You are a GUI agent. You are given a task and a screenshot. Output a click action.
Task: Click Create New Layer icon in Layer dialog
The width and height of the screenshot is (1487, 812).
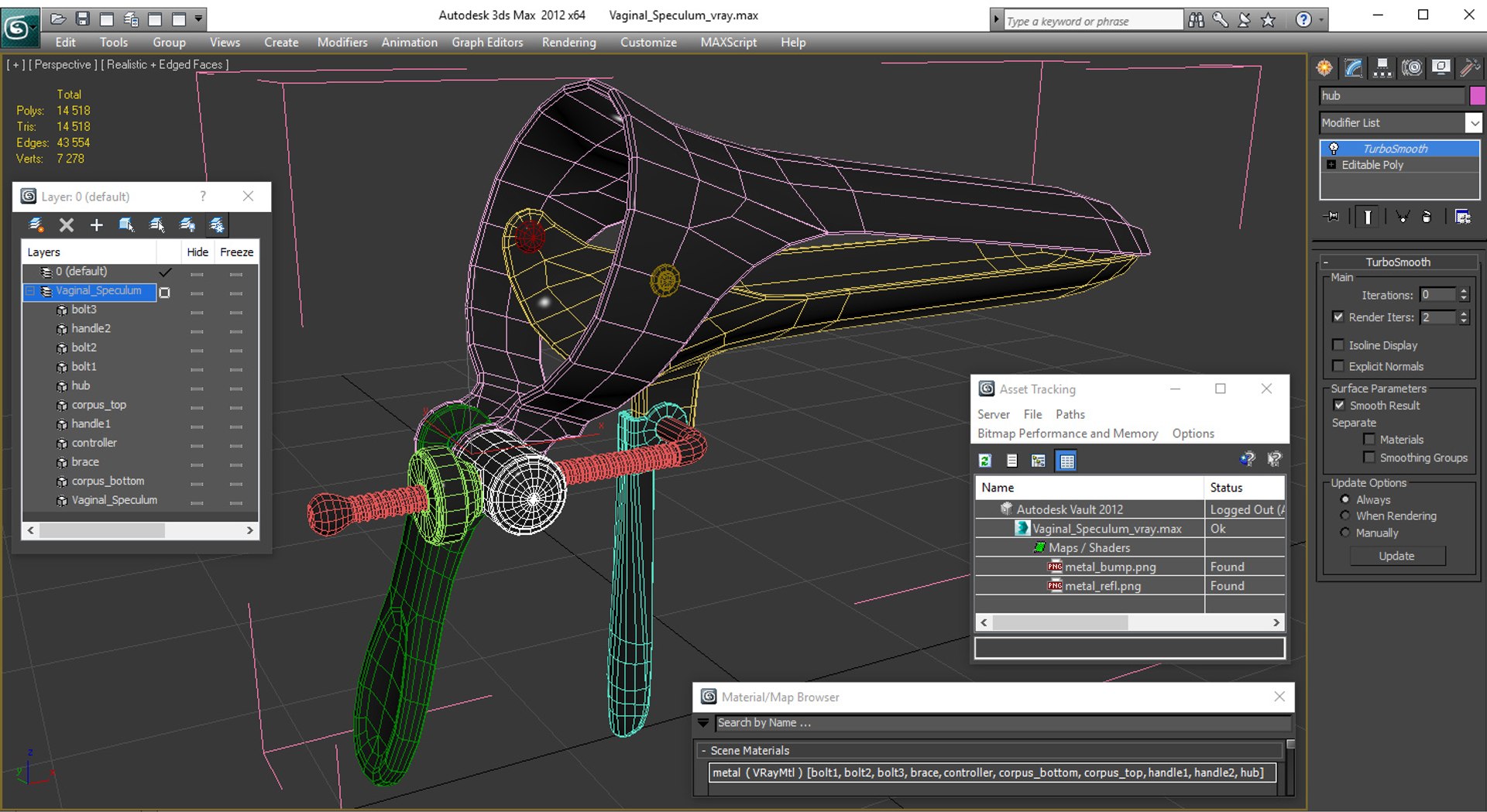pos(36,225)
